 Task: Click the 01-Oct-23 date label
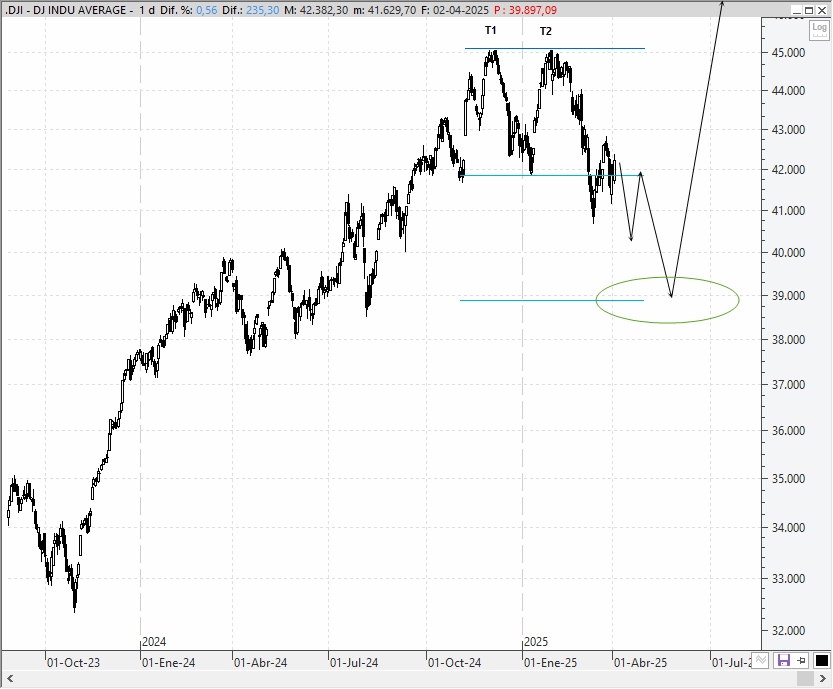[x=73, y=663]
